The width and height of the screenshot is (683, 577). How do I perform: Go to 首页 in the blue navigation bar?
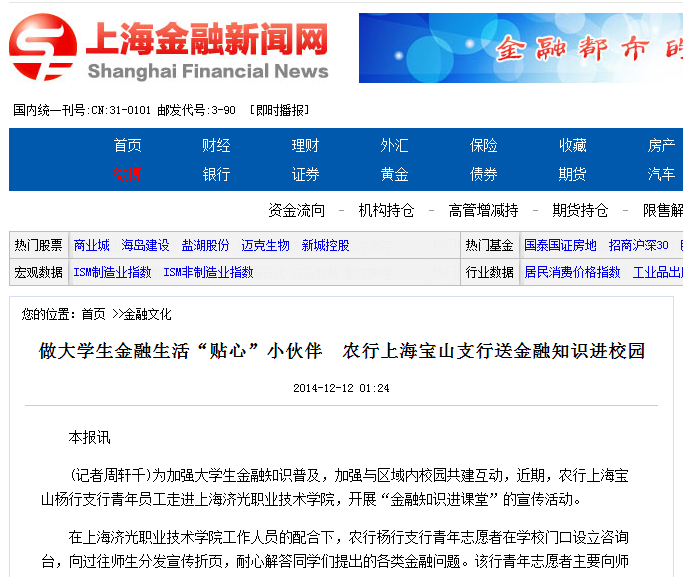click(127, 146)
